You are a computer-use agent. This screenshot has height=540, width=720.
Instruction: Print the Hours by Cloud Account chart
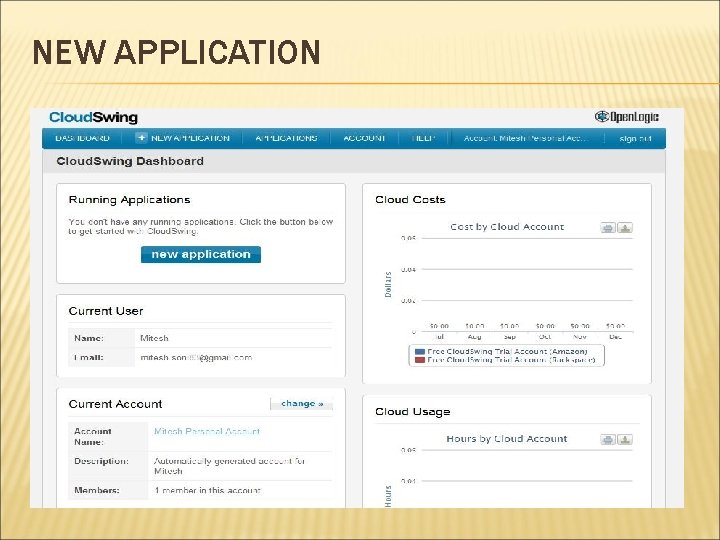pos(608,439)
